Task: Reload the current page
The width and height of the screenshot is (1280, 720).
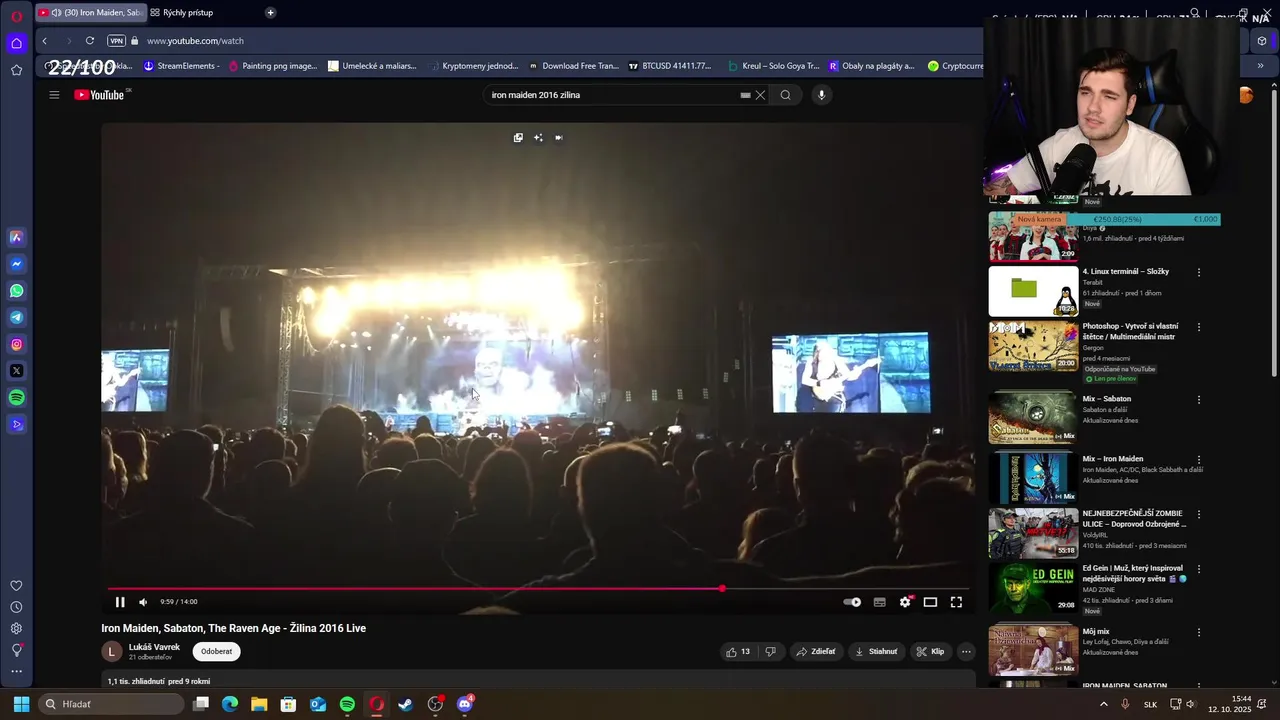Action: click(x=90, y=41)
